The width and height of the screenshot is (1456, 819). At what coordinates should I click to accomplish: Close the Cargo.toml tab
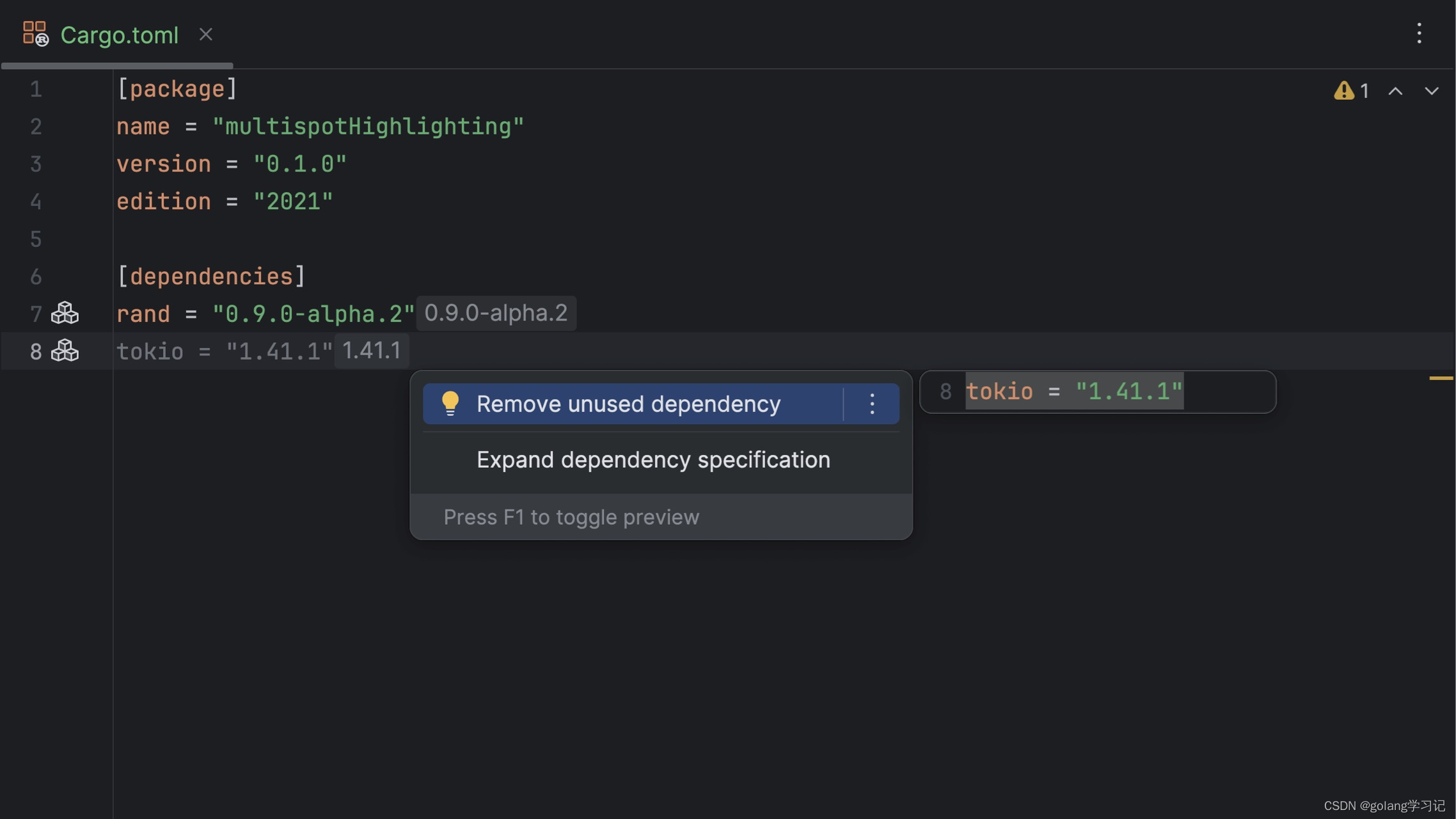click(x=205, y=35)
